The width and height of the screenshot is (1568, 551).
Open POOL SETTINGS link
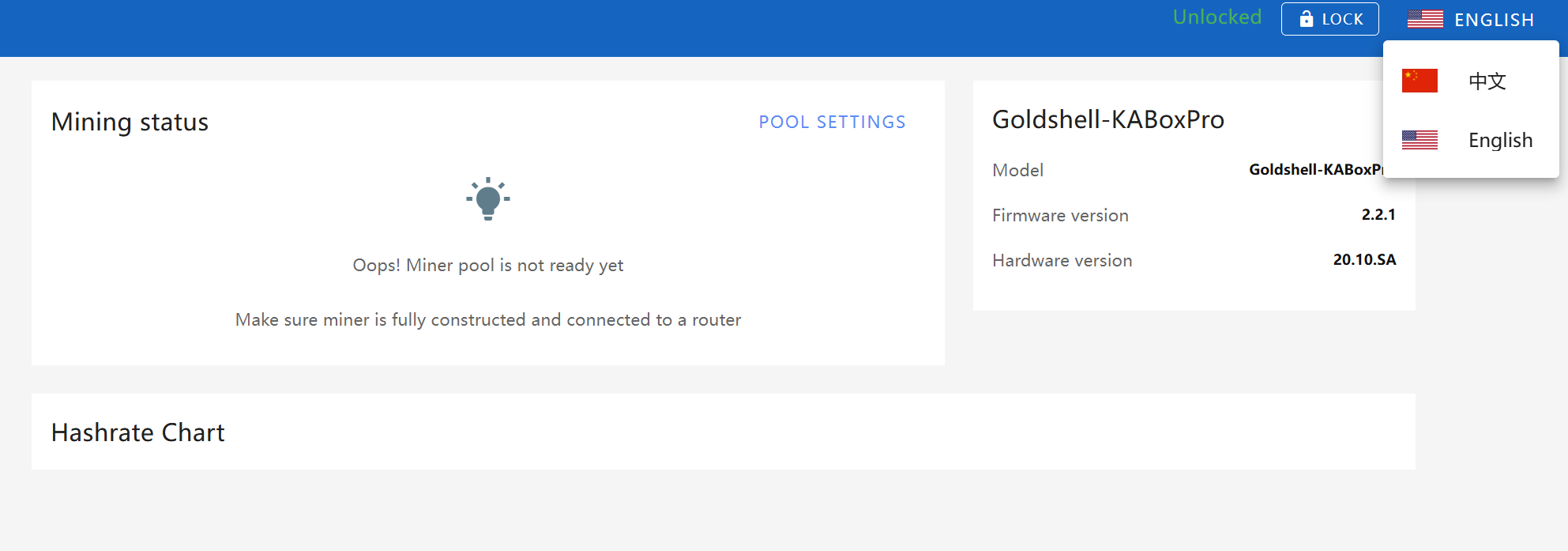click(x=832, y=122)
